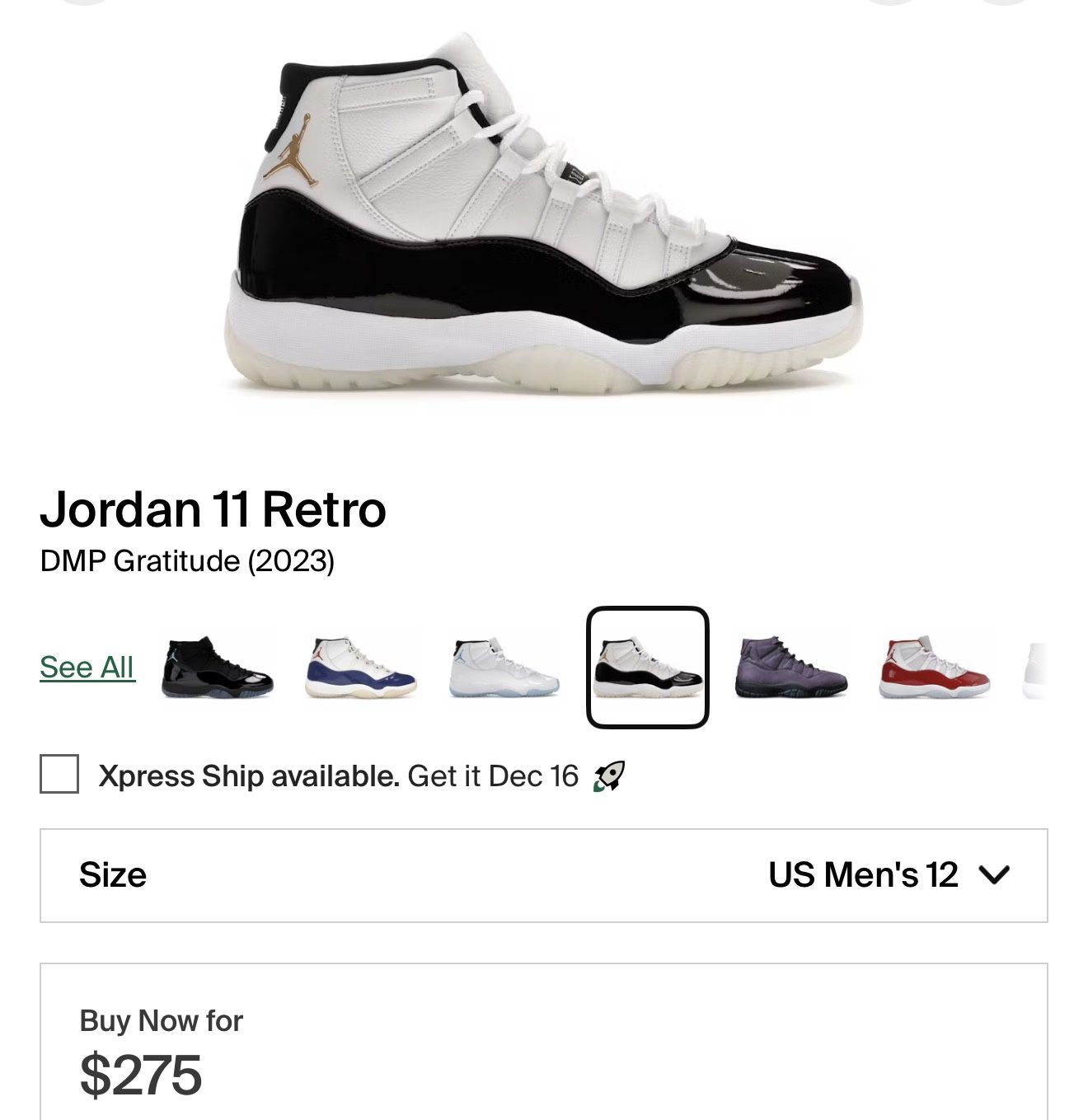Image resolution: width=1088 pixels, height=1120 pixels.
Task: Click the partially visible thumbnail at right edge
Action: tap(1034, 669)
